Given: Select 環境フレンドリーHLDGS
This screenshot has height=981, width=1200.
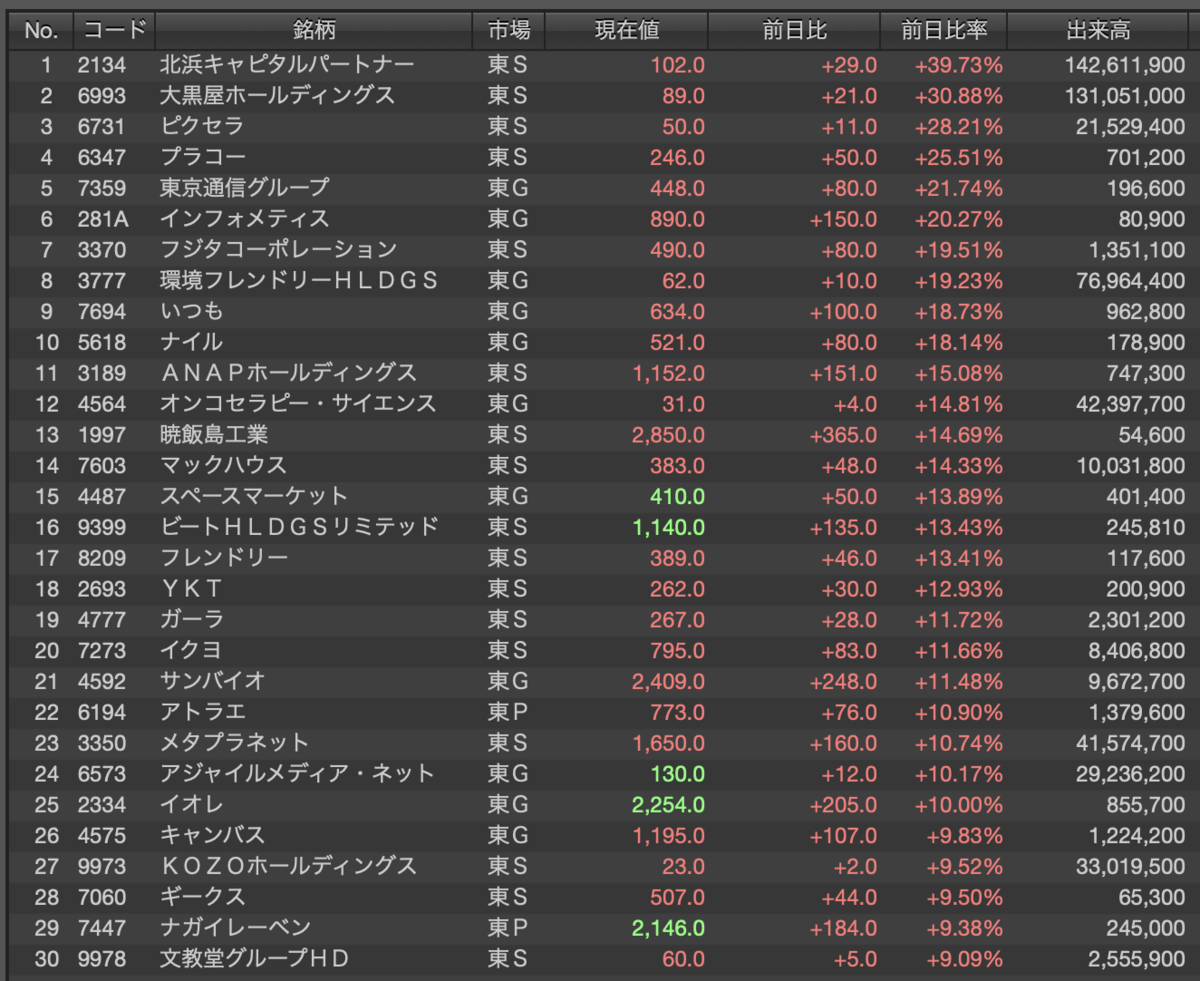Looking at the screenshot, I should [299, 281].
